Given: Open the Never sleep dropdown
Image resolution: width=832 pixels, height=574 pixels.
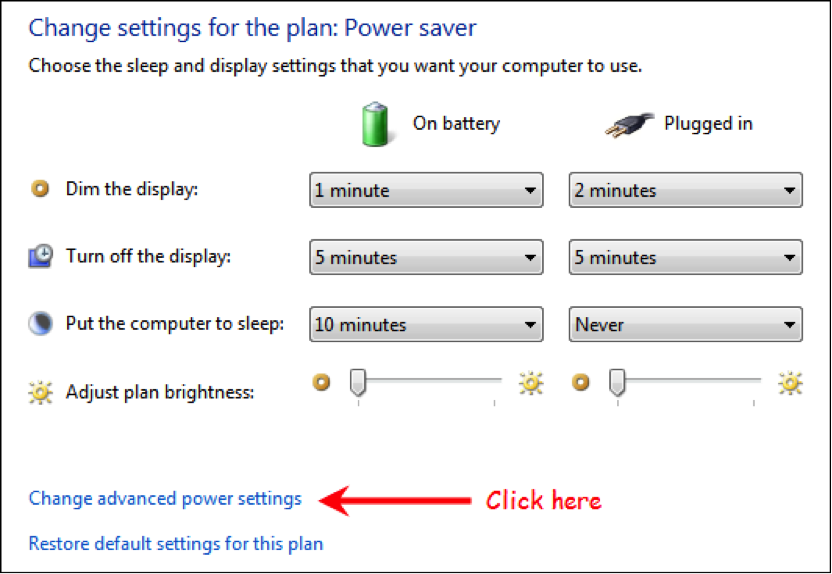Looking at the screenshot, I should (x=686, y=324).
